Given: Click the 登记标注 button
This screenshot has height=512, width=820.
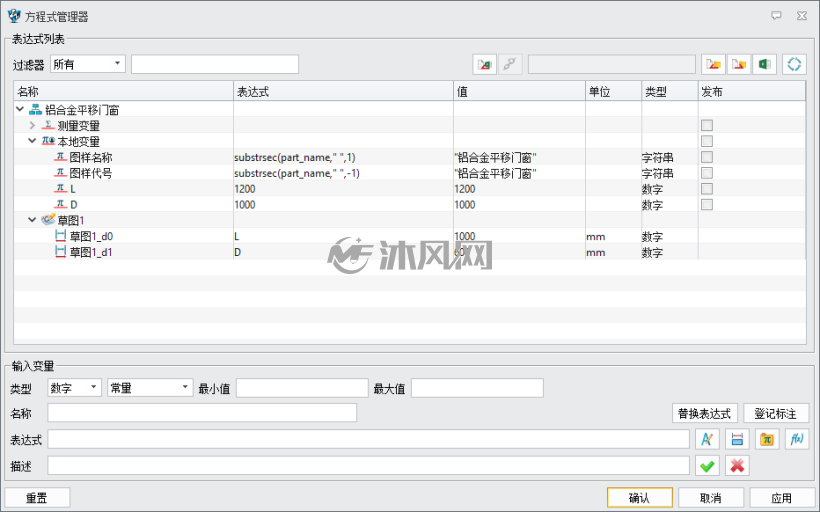Looking at the screenshot, I should (776, 413).
